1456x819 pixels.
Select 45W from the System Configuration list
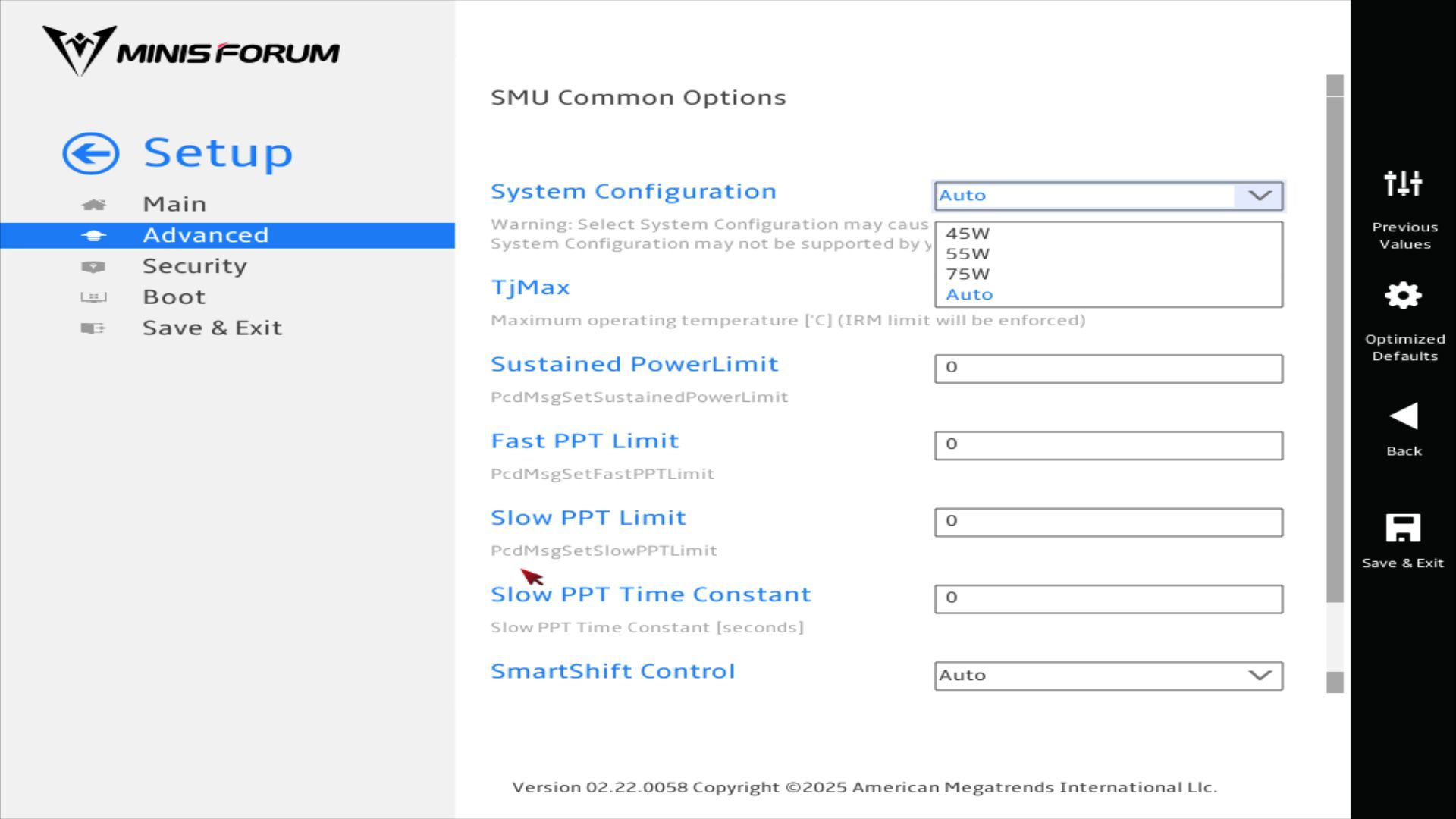click(x=968, y=234)
